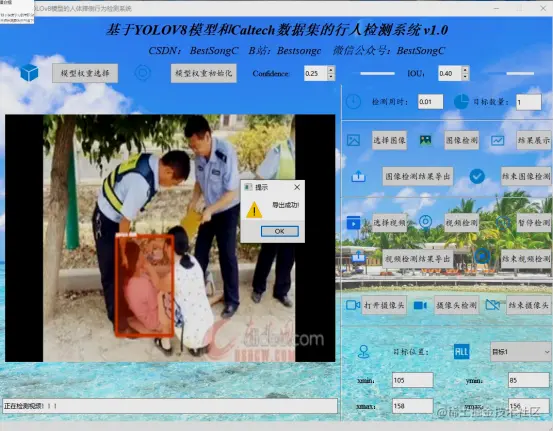Screen dimensions: 554x432
Task: Click the IOU field showing 0.40
Action: point(450,73)
